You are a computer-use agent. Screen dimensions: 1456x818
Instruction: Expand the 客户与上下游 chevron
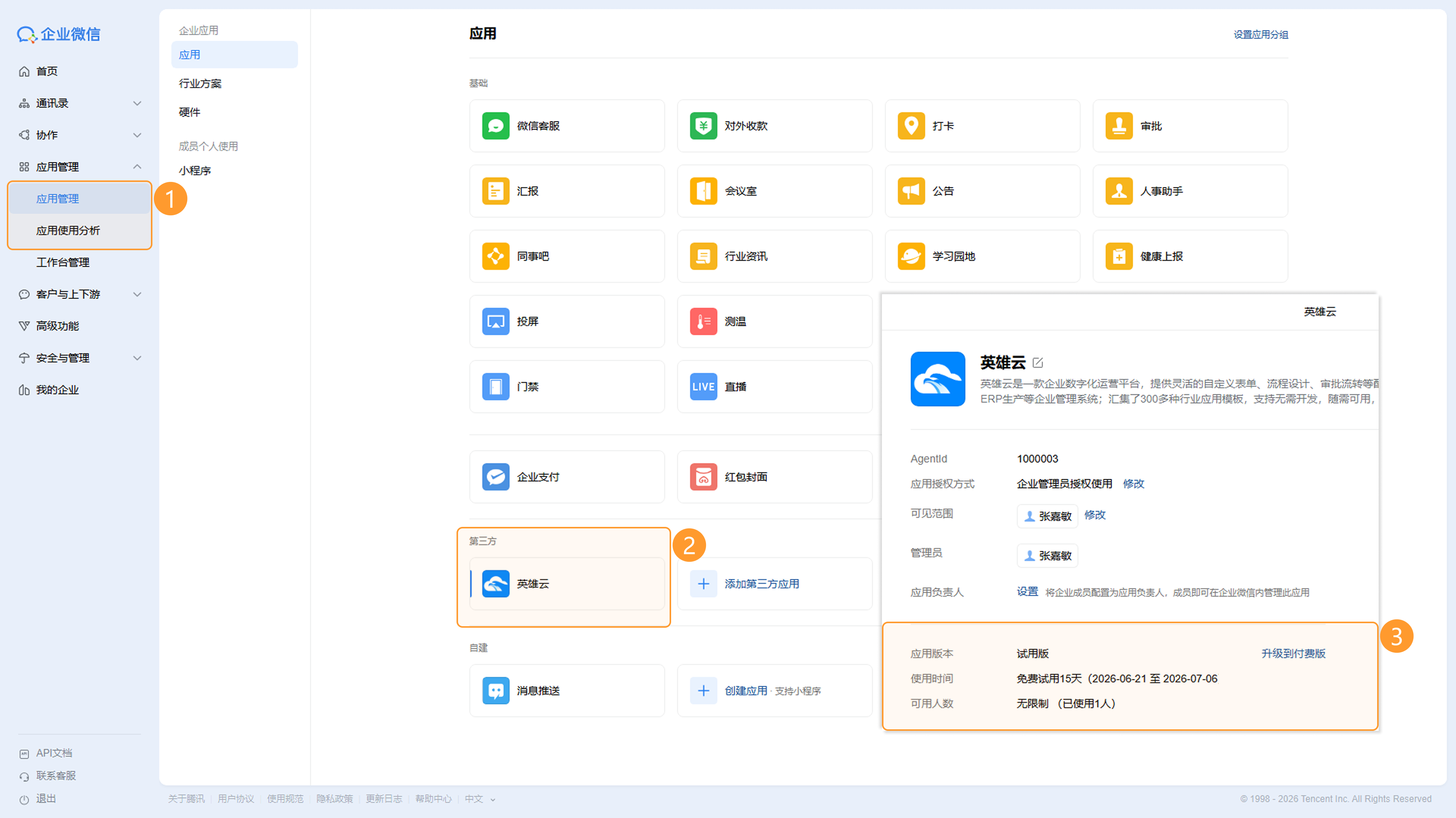point(137,294)
